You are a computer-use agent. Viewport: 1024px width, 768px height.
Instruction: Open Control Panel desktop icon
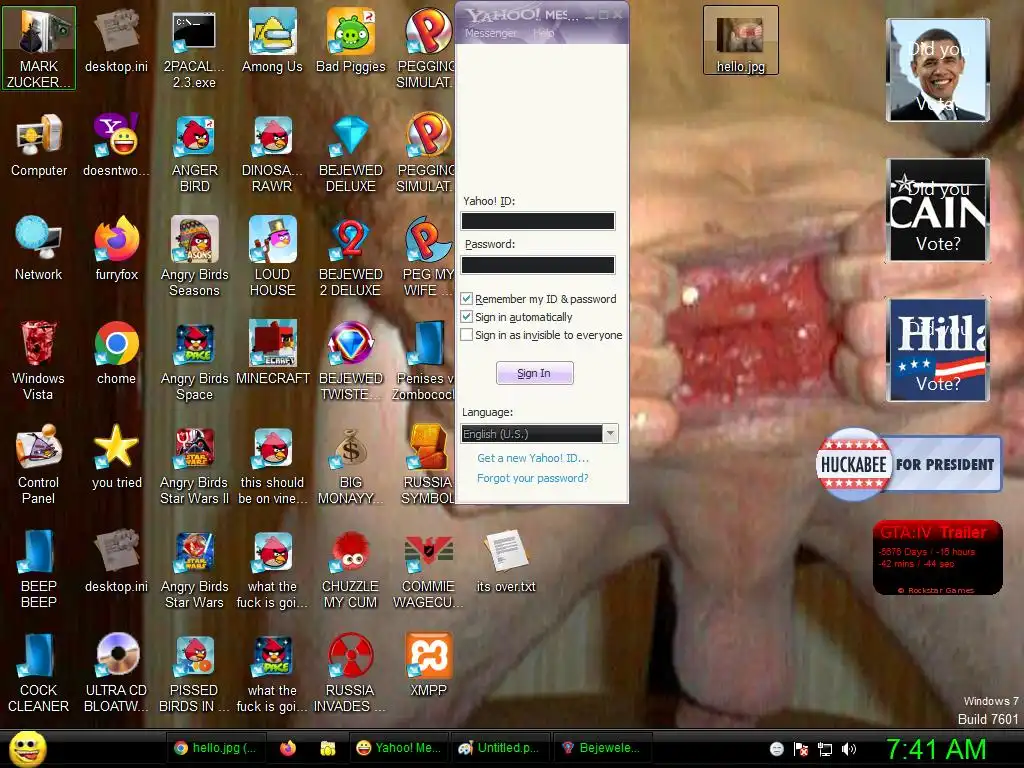coord(39,464)
